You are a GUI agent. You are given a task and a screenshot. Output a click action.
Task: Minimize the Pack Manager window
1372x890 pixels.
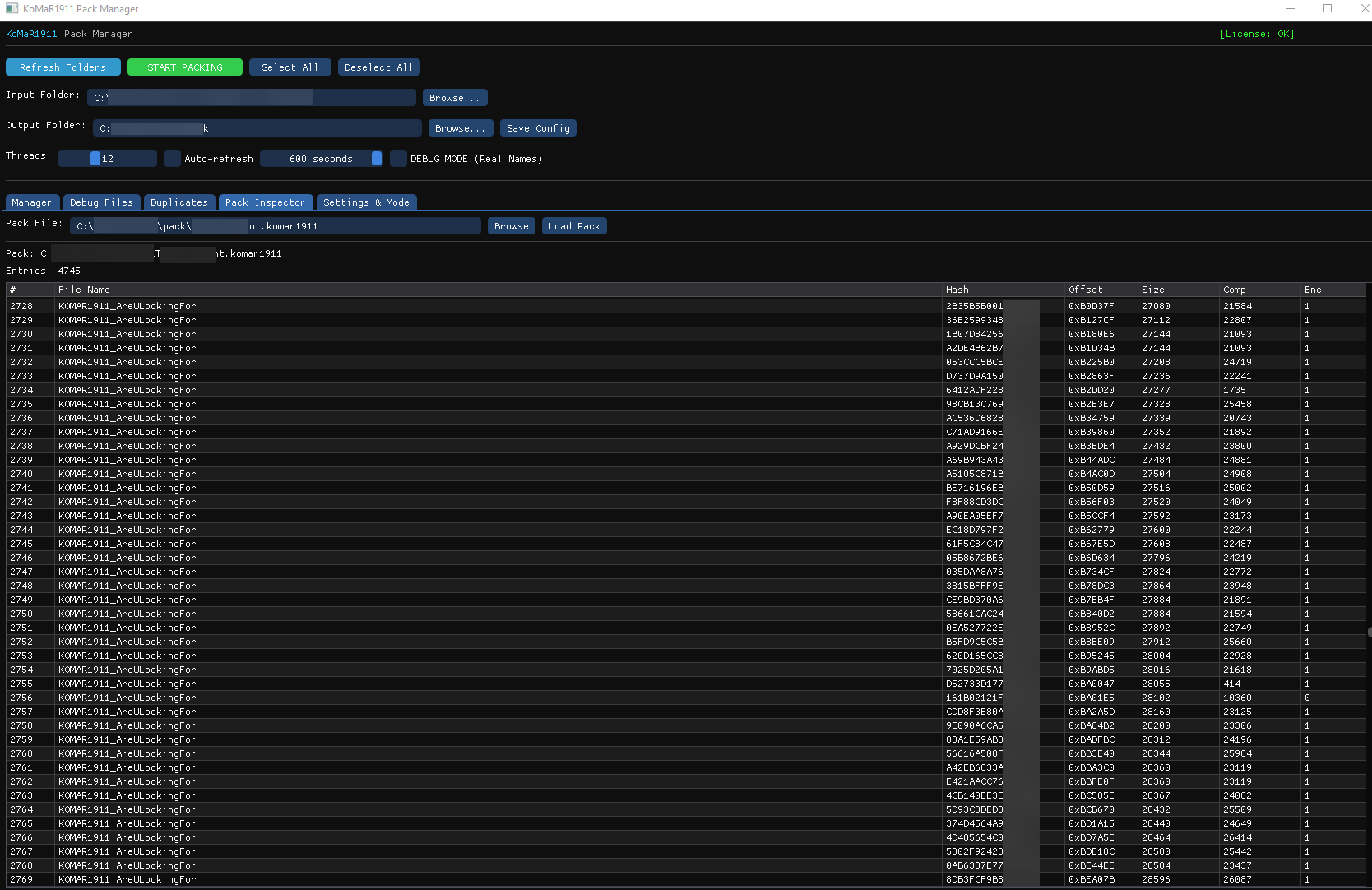pos(1291,9)
